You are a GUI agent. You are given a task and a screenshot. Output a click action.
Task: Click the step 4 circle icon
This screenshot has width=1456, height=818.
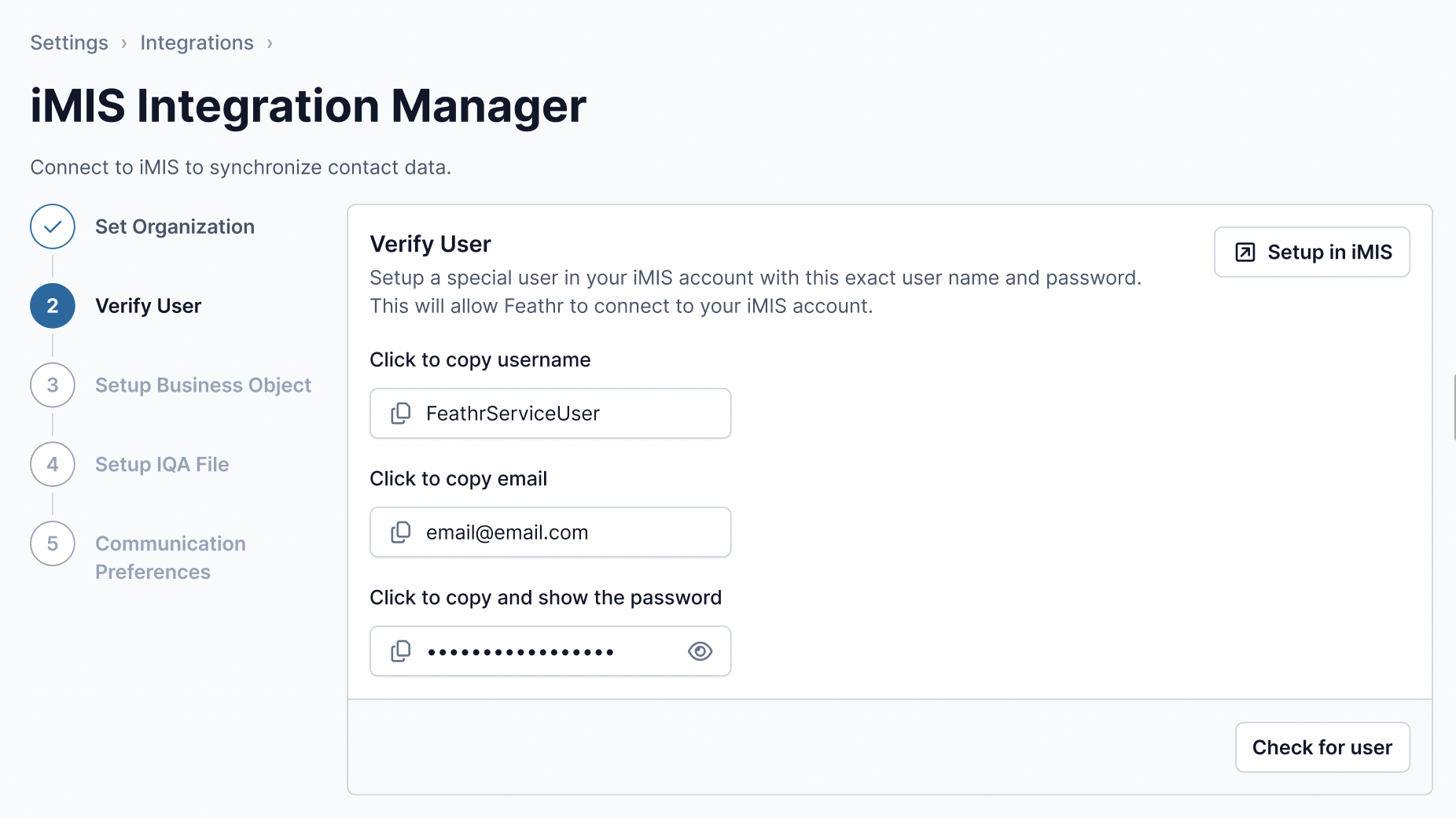tap(53, 465)
